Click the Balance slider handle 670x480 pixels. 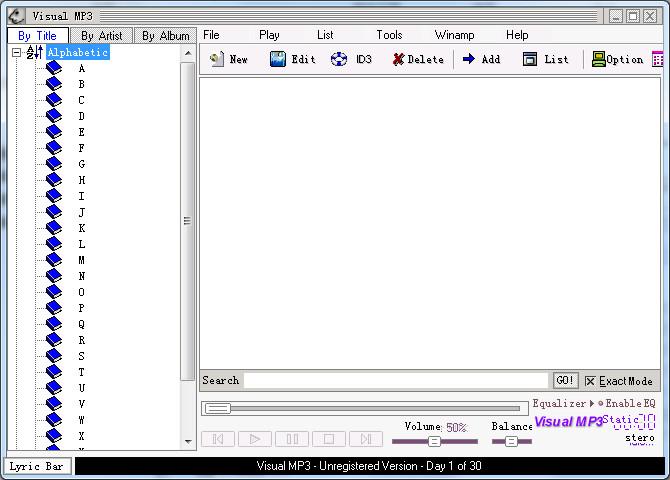[511, 441]
